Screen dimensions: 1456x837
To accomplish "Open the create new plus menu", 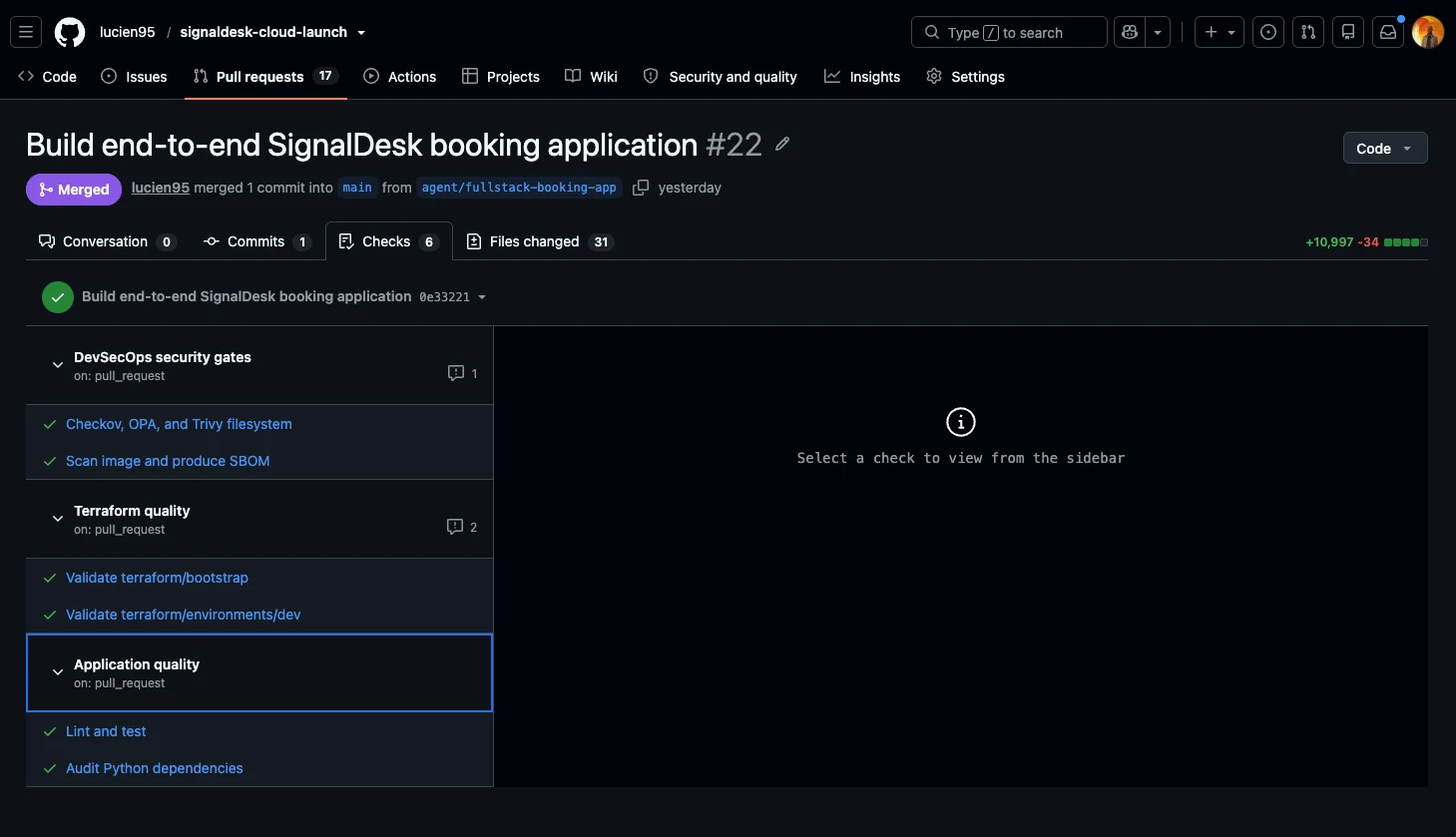I will (1219, 32).
